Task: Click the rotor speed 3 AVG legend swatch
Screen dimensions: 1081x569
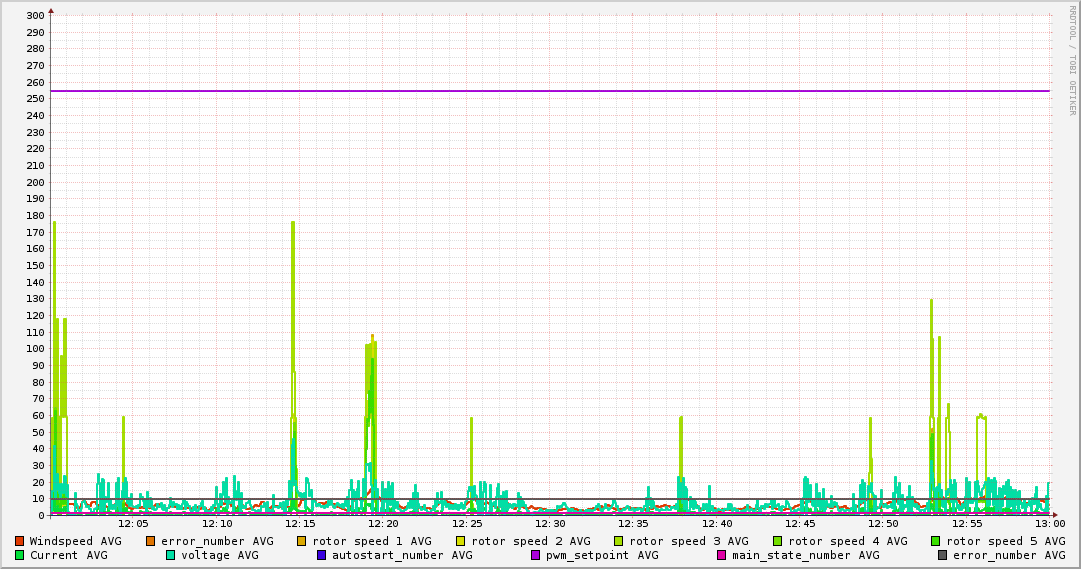Action: 618,541
